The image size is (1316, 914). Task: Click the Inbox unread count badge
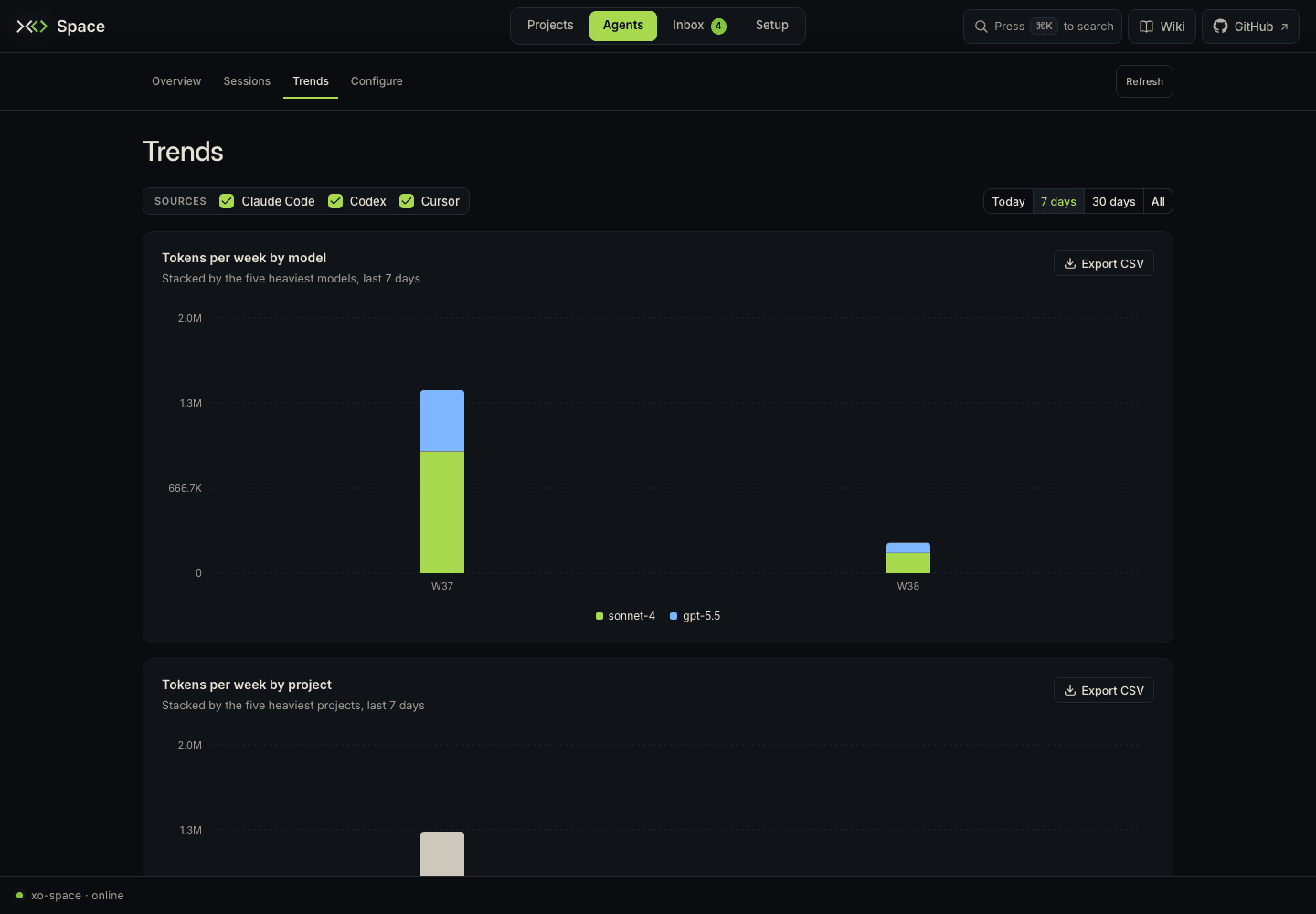(x=718, y=26)
